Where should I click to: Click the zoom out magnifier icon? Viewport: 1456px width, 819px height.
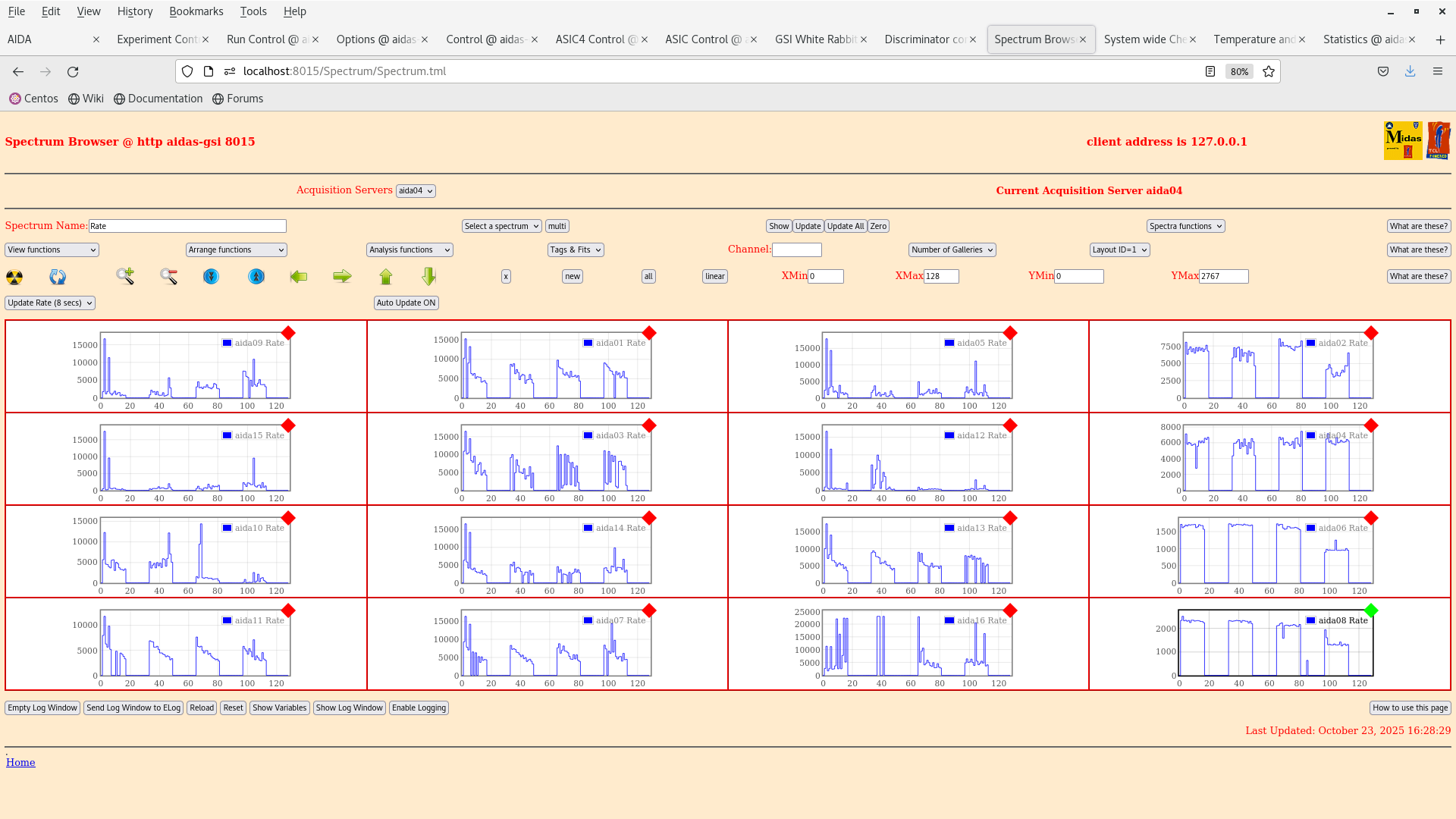click(x=168, y=277)
